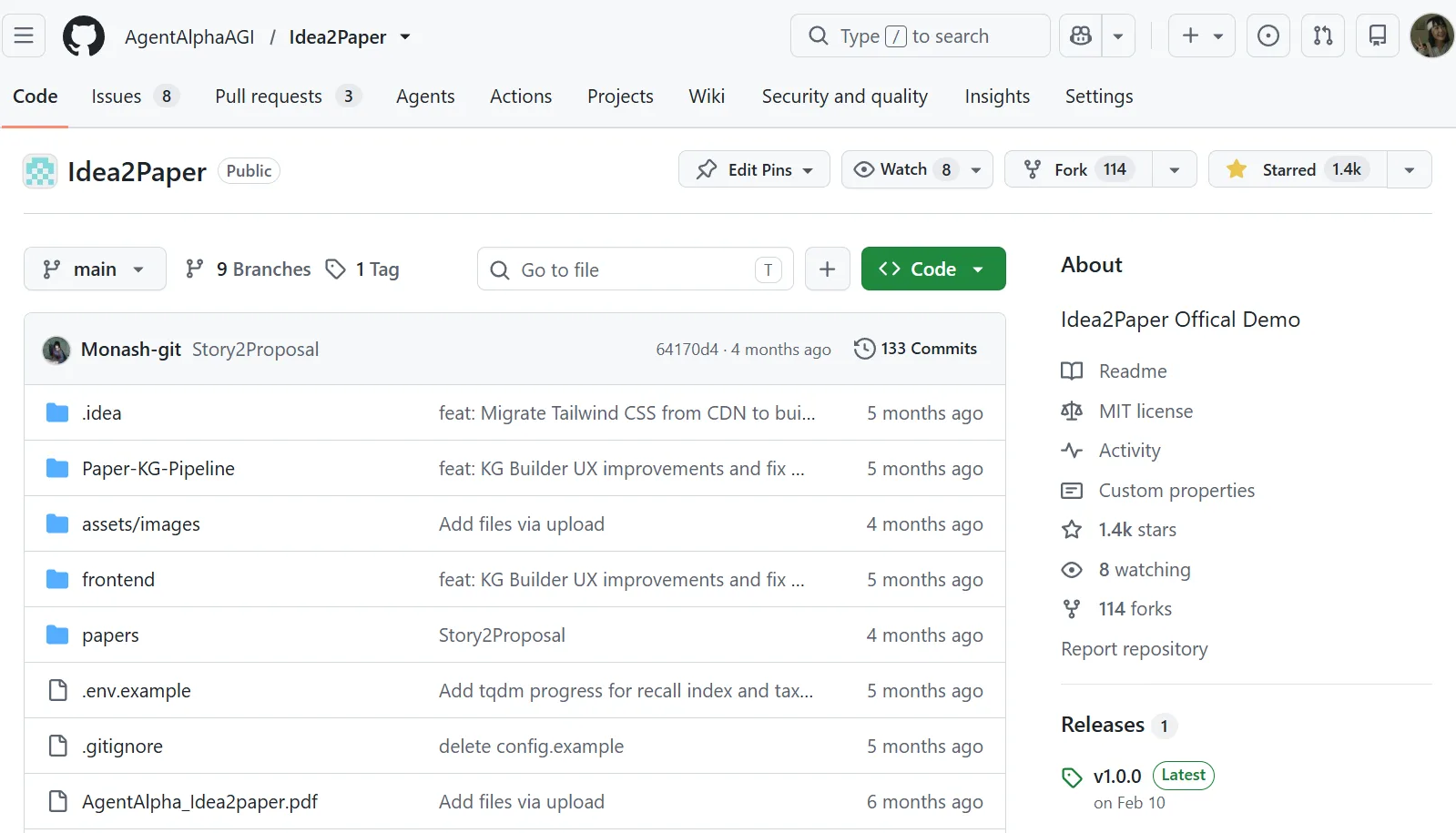1456x833 pixels.
Task: Open the Copilot chat icon
Action: coord(1081,36)
